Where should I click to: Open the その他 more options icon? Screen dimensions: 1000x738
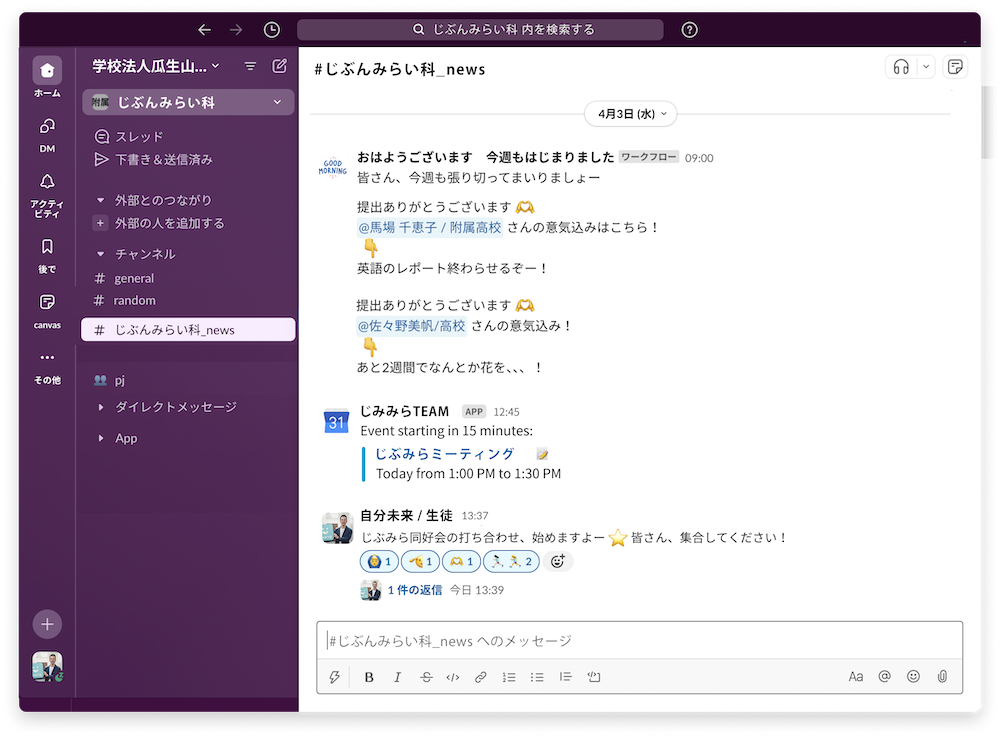tap(47, 357)
